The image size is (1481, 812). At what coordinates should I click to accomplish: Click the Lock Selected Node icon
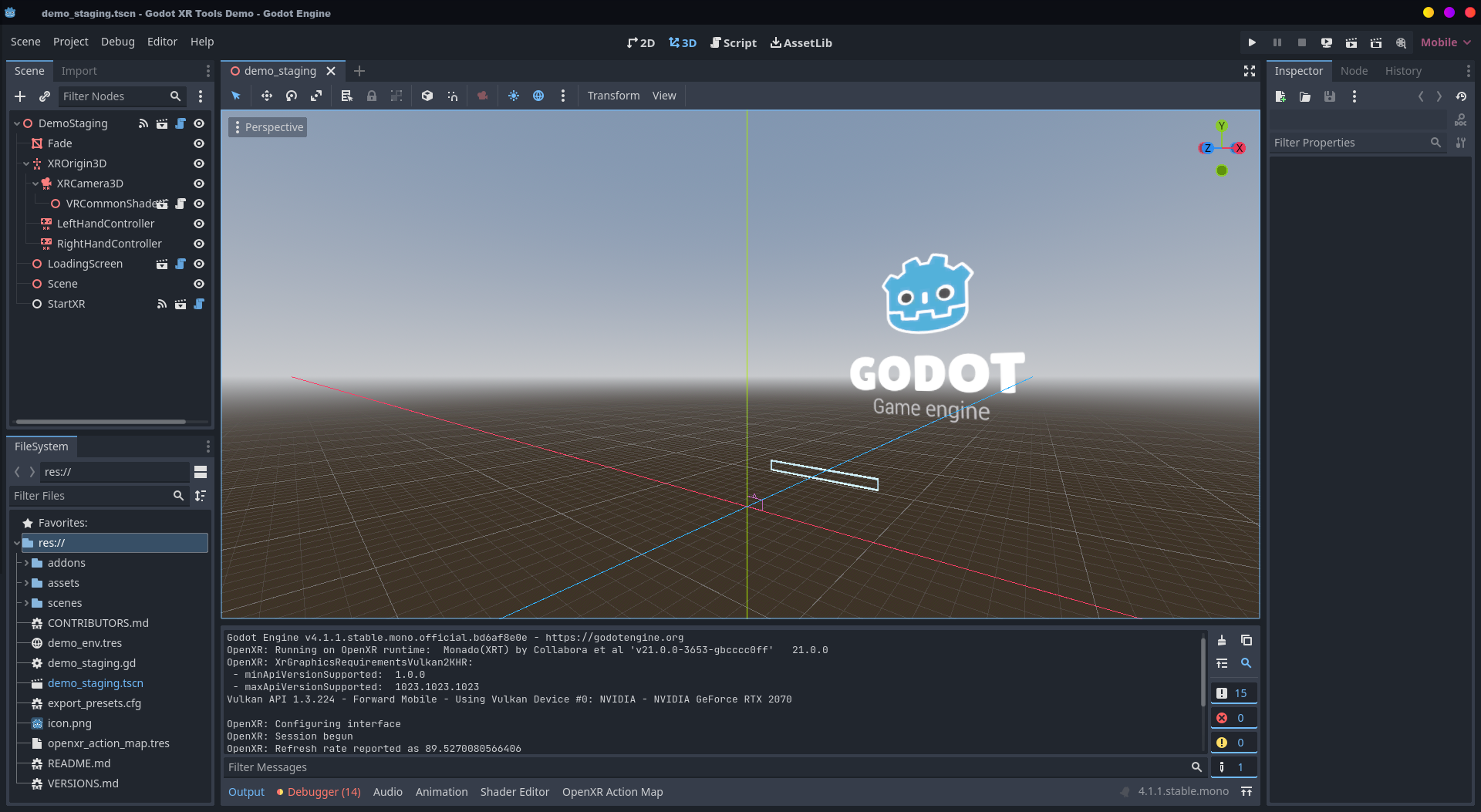click(372, 96)
